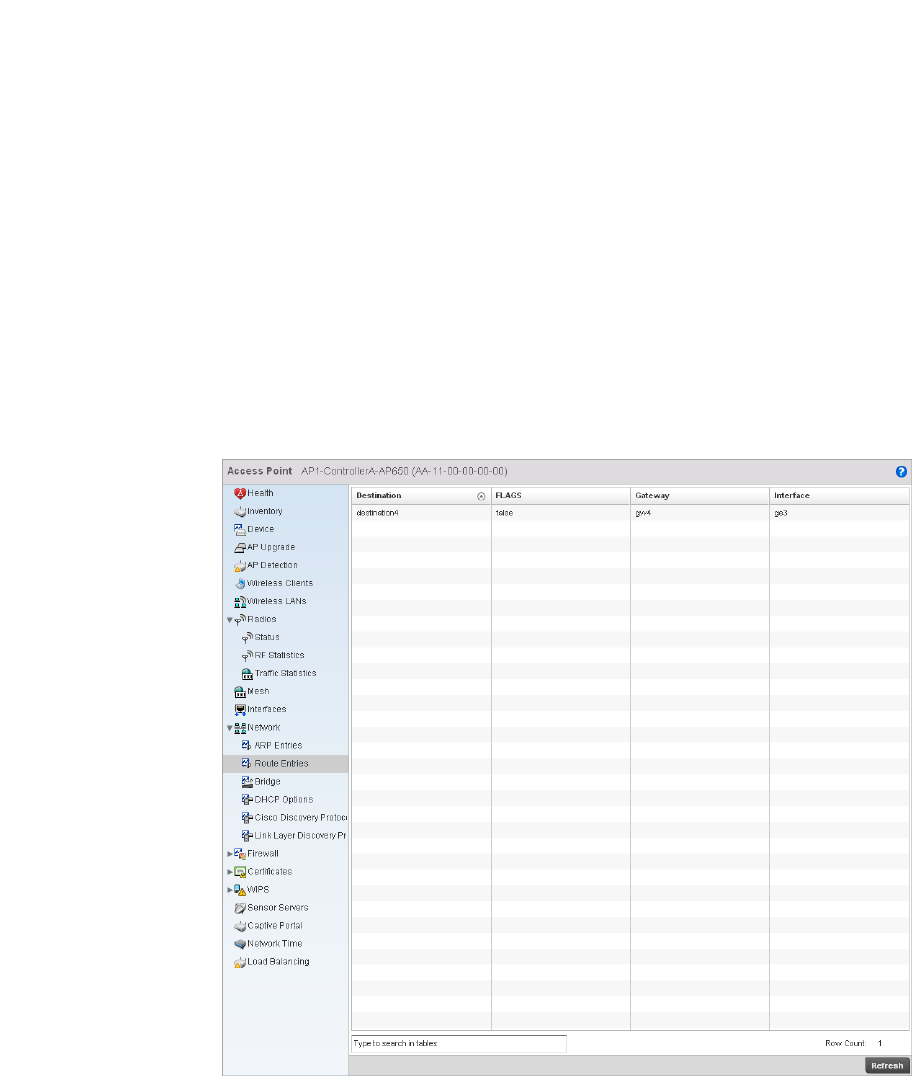Image resolution: width=912 pixels, height=1076 pixels.
Task: Open Traffic Statistics label
Action: point(285,673)
